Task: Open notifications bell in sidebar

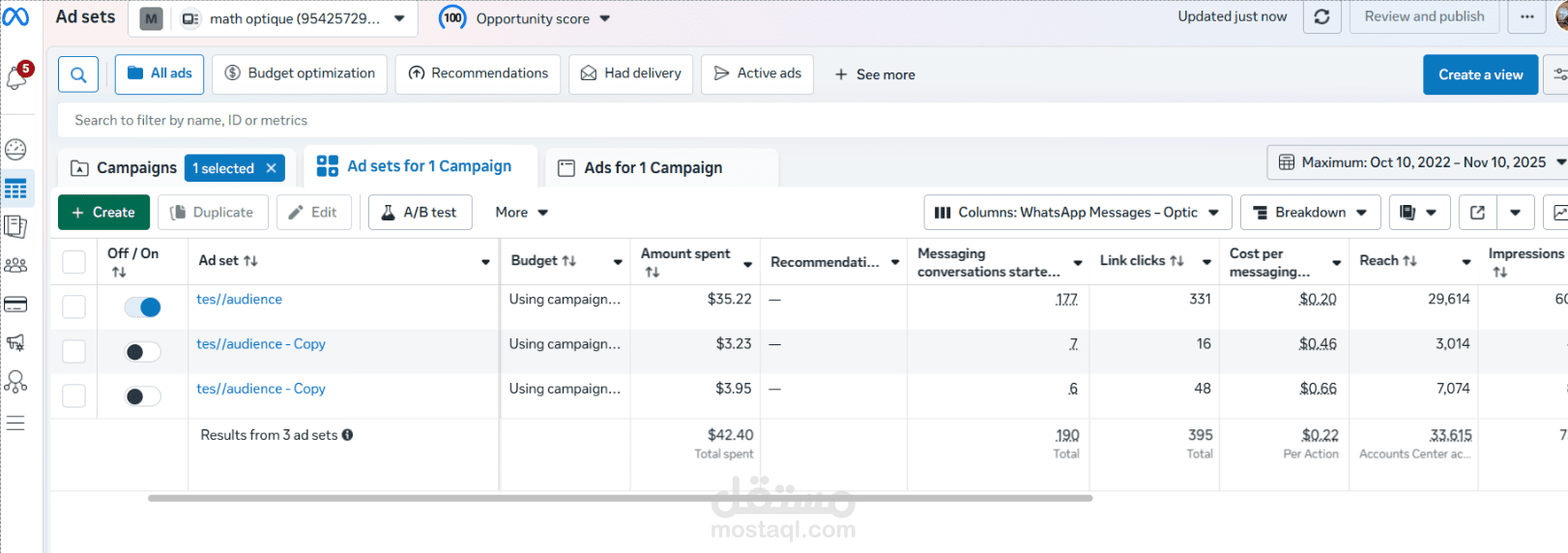Action: pyautogui.click(x=16, y=77)
